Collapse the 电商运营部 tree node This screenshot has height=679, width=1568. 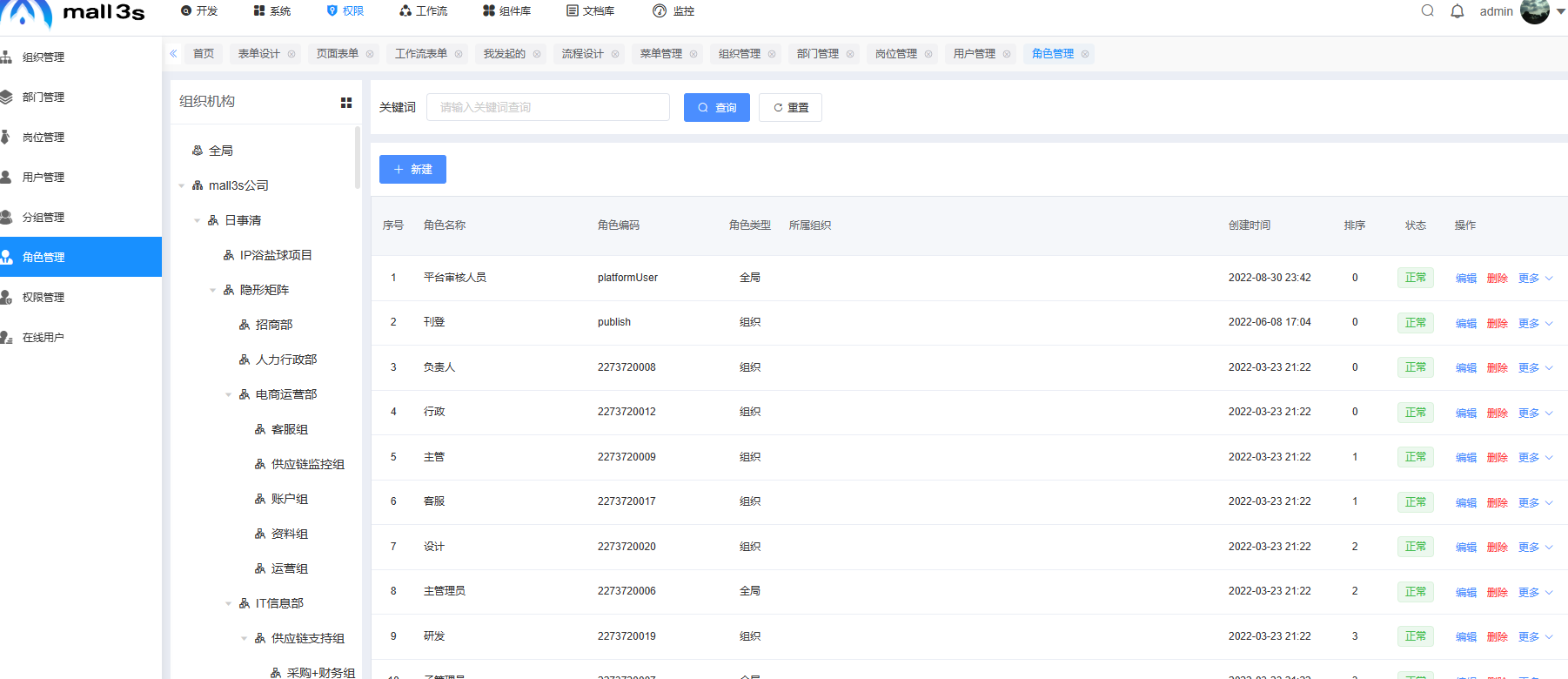pos(229,394)
